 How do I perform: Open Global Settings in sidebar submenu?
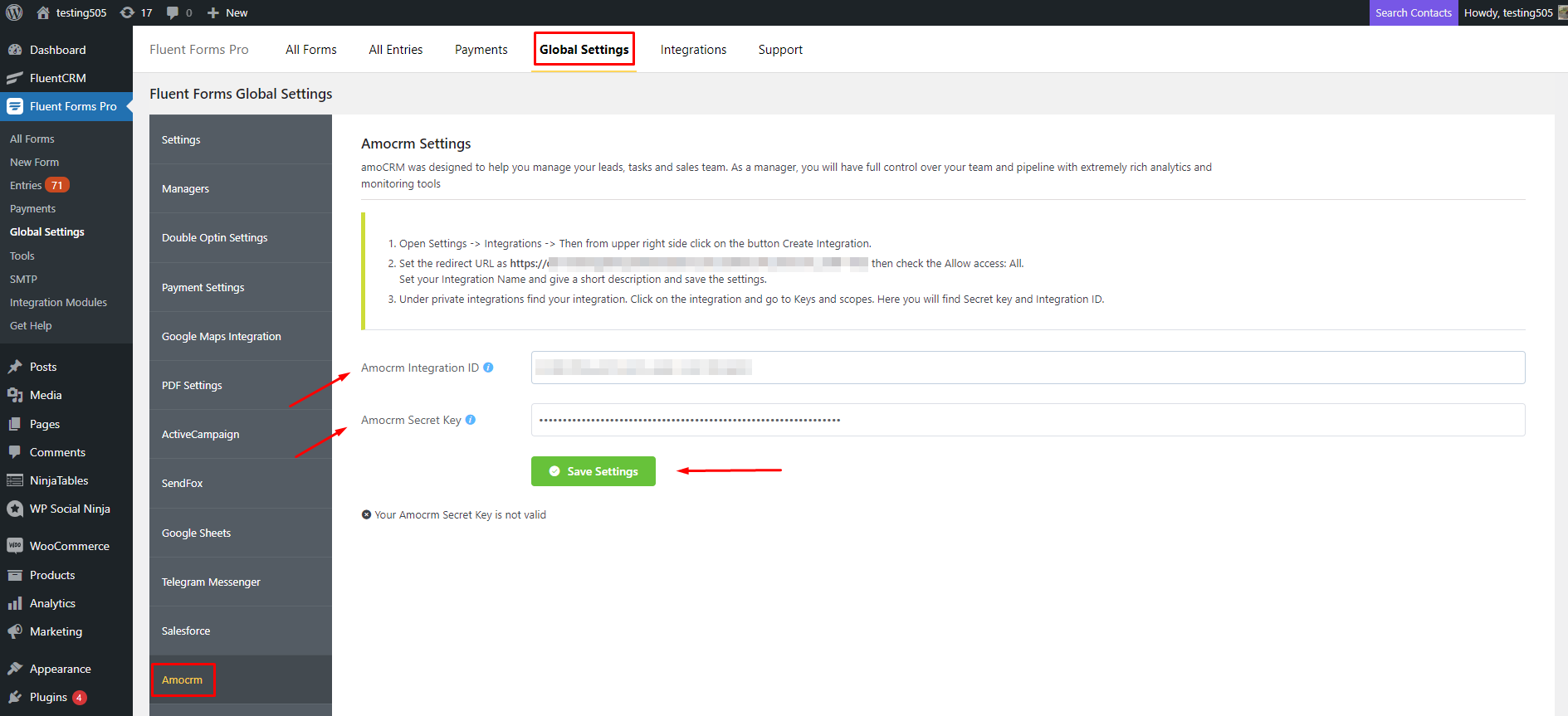pos(47,231)
